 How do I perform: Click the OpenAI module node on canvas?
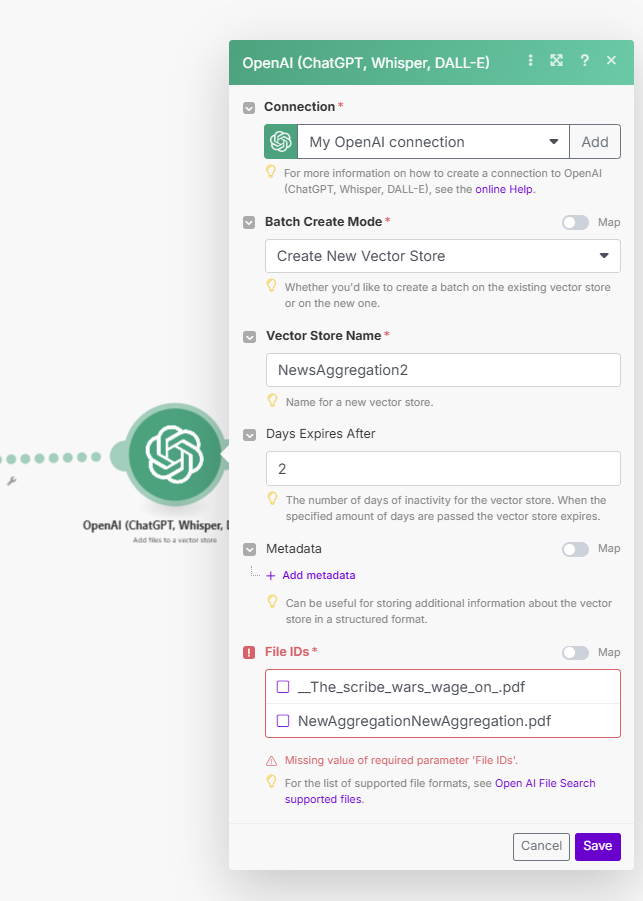click(x=175, y=456)
